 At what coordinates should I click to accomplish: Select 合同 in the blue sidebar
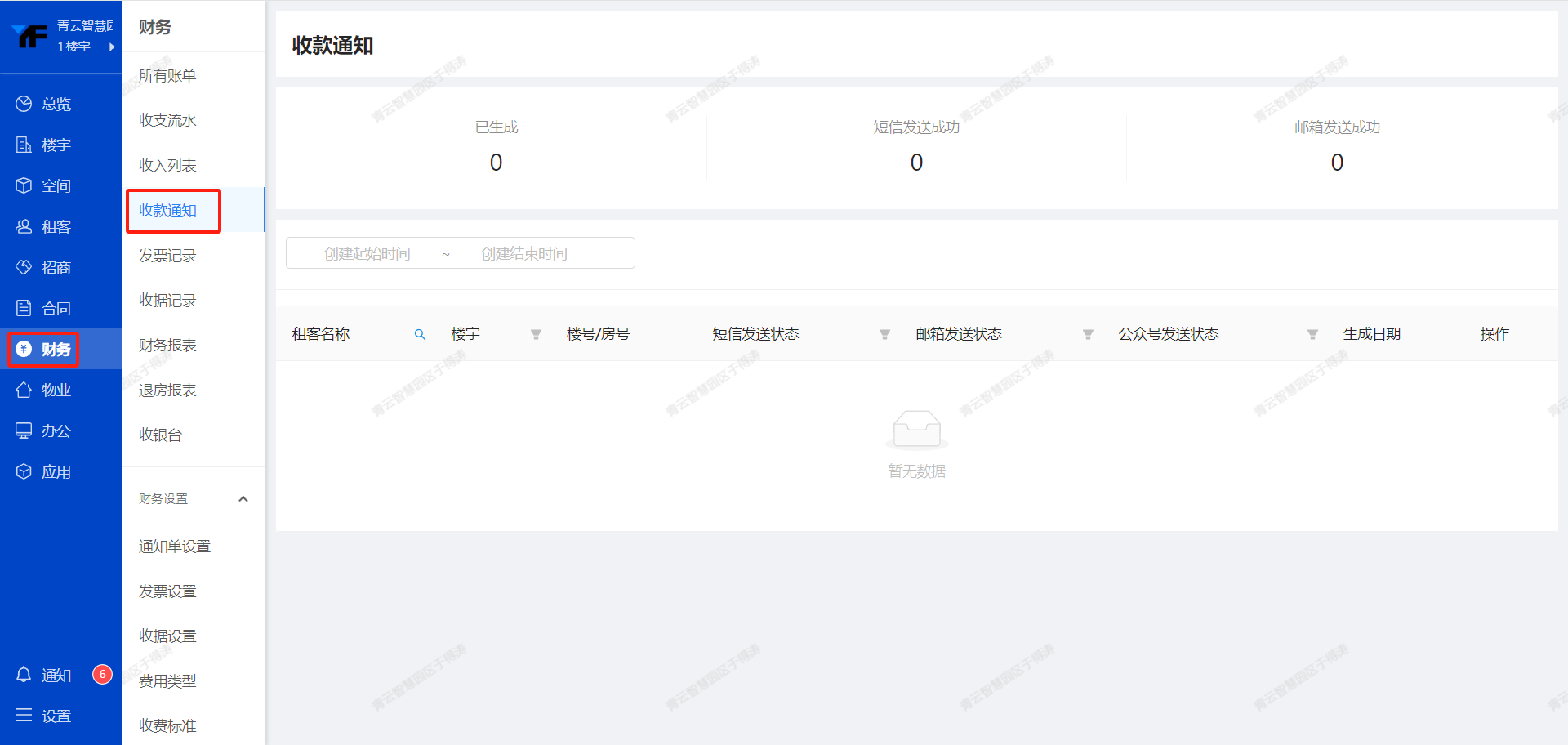[x=56, y=309]
